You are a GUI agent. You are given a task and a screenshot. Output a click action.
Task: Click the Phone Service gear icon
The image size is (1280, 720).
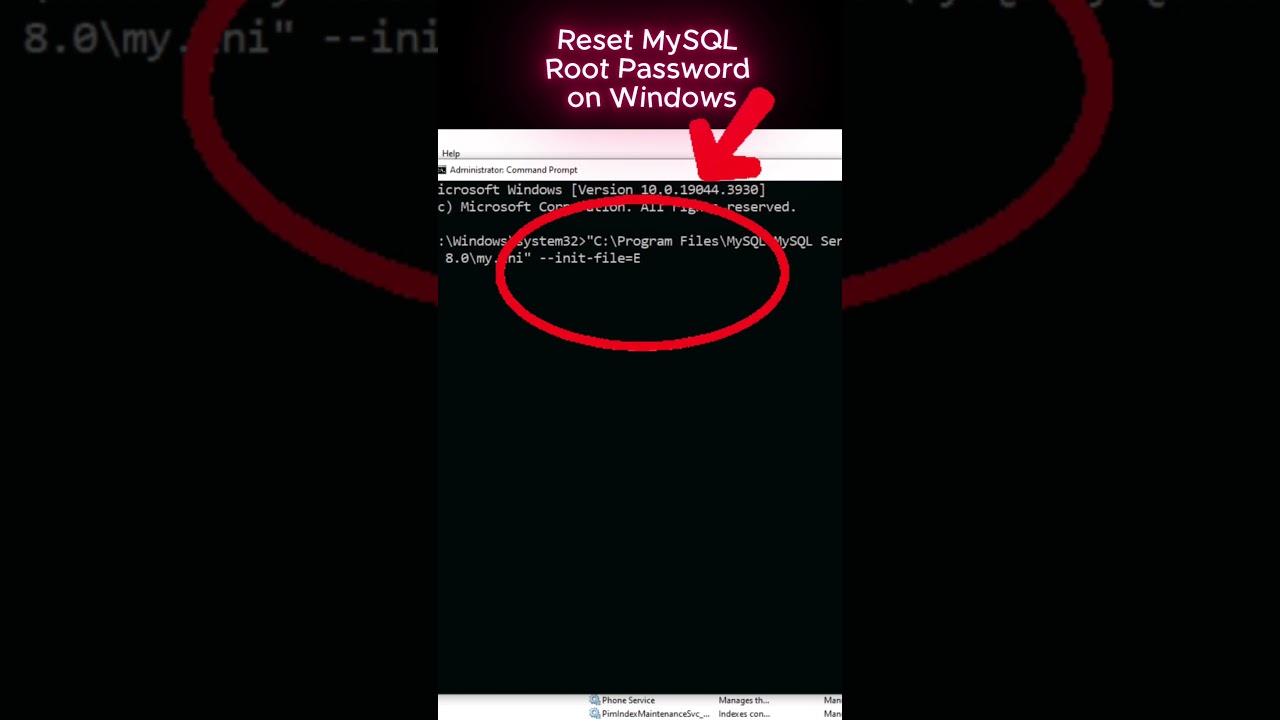(x=595, y=701)
